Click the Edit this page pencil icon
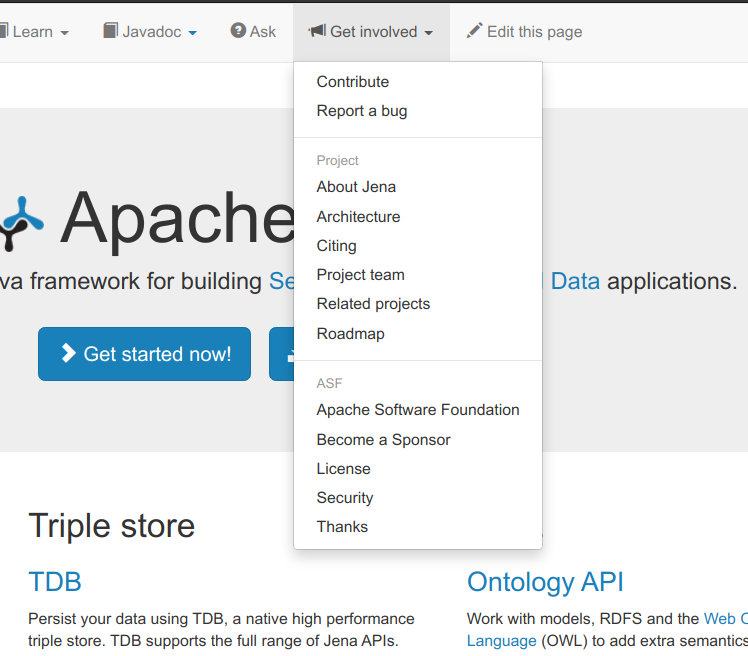This screenshot has height=656, width=748. (474, 31)
